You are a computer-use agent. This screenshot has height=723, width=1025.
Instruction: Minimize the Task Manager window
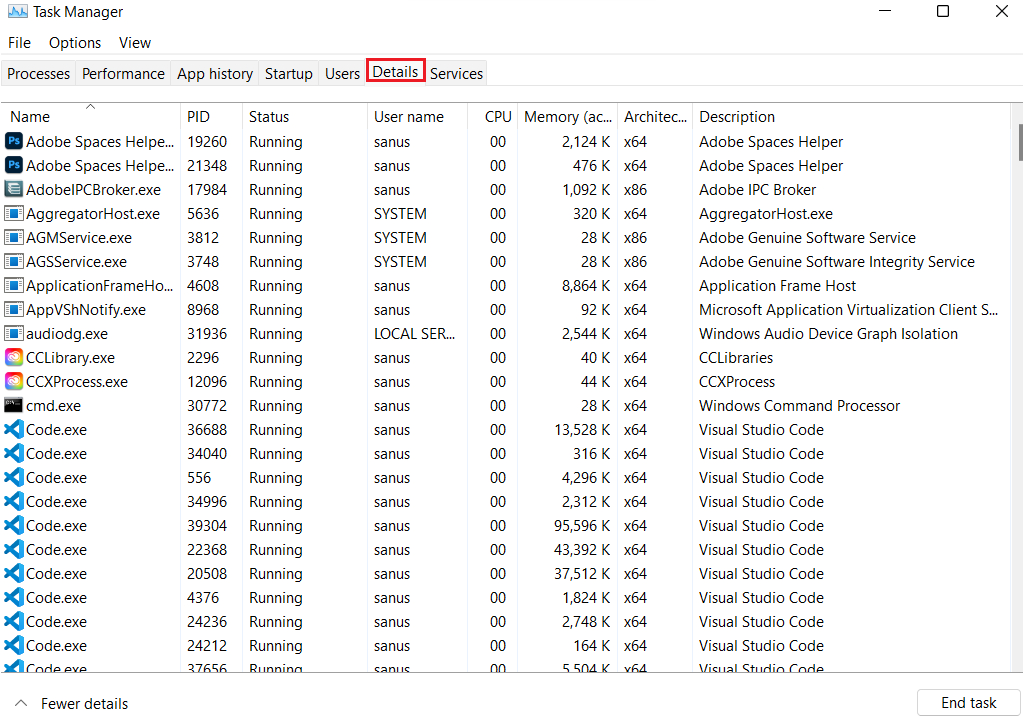[885, 11]
